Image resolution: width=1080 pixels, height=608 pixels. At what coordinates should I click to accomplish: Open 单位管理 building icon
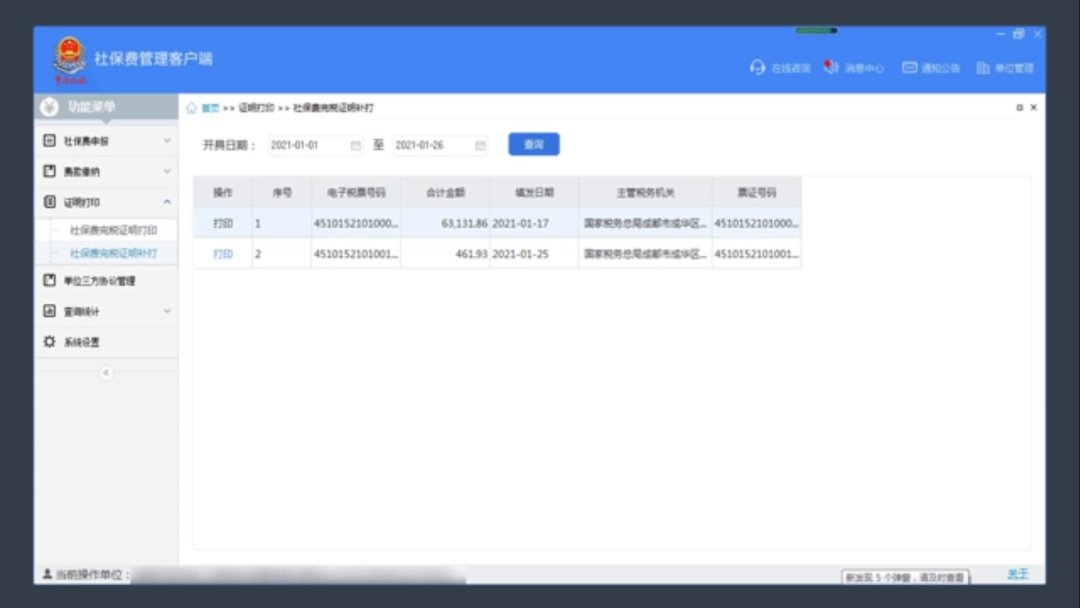pos(983,68)
